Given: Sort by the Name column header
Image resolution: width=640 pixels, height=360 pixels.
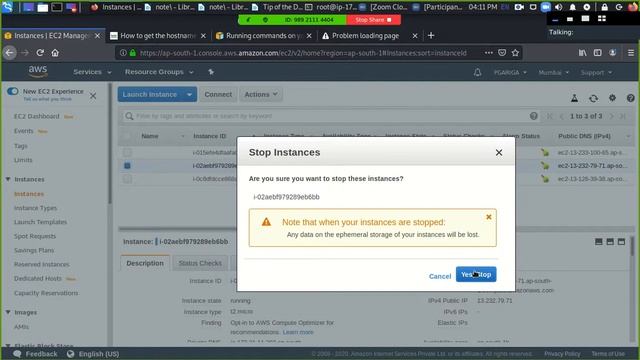Looking at the screenshot, I should click(150, 136).
